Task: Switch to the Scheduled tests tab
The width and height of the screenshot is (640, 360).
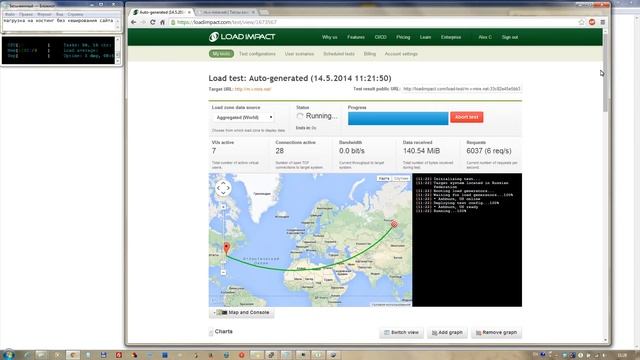Action: click(x=339, y=54)
